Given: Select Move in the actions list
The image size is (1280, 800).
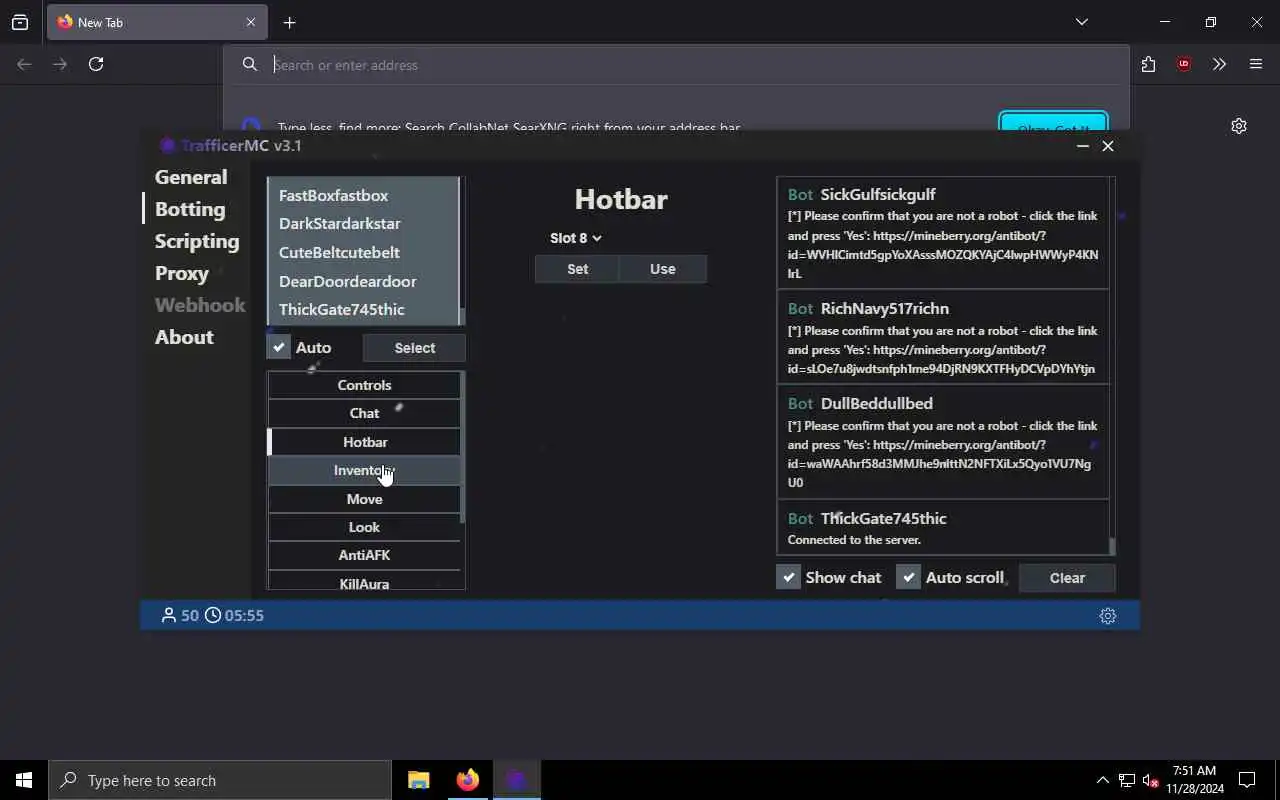Looking at the screenshot, I should pos(364,499).
